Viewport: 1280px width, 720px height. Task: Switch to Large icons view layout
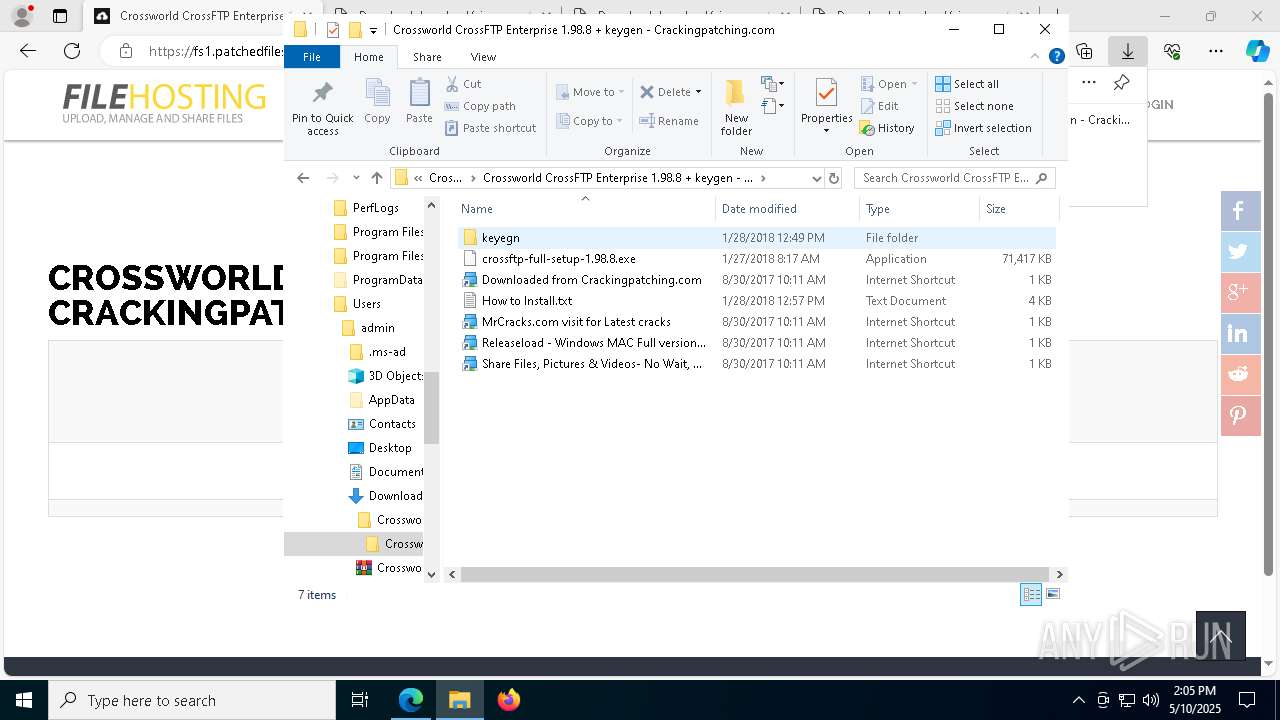pos(1052,594)
